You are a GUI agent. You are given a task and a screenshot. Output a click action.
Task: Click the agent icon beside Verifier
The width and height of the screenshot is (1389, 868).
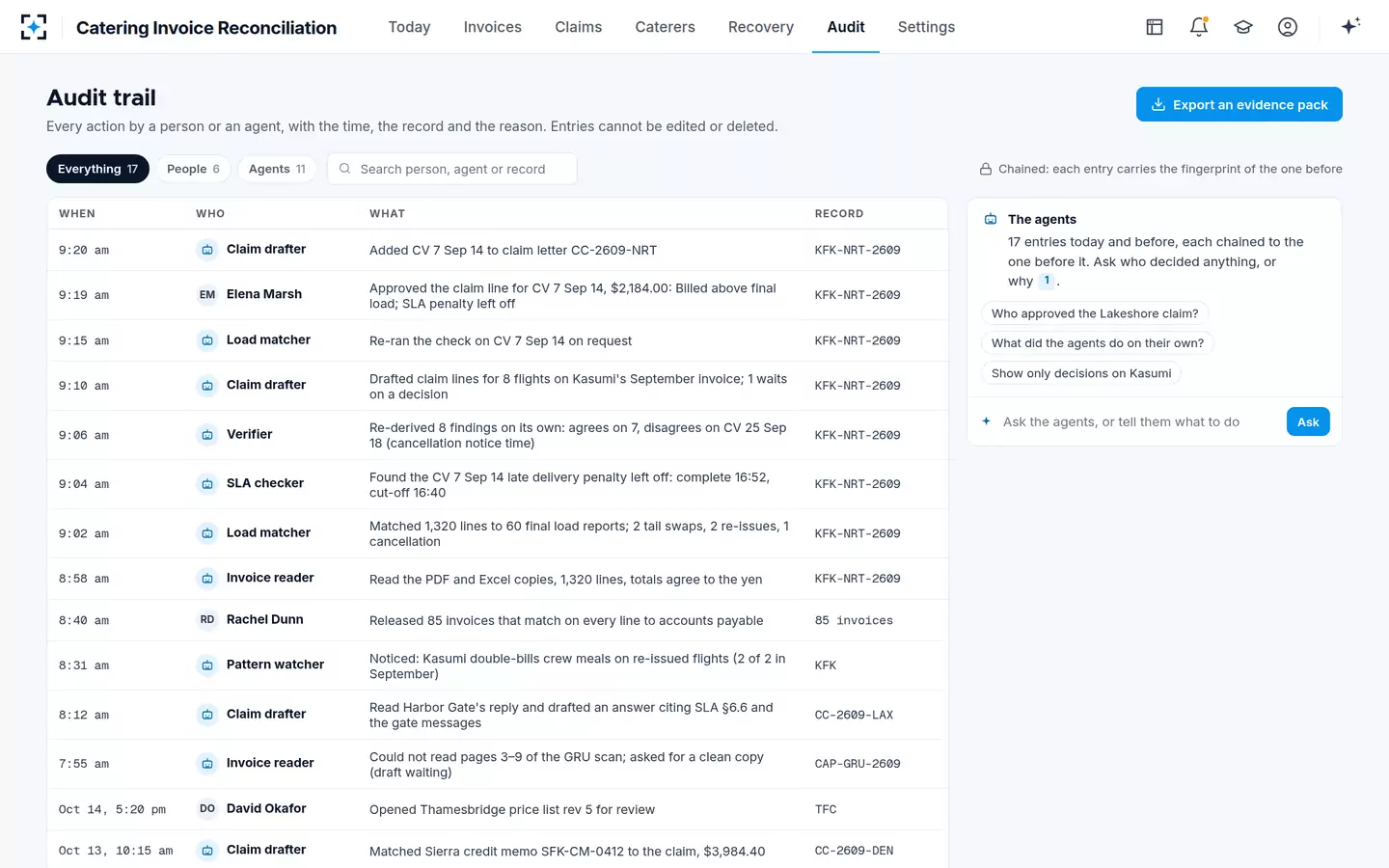point(207,435)
